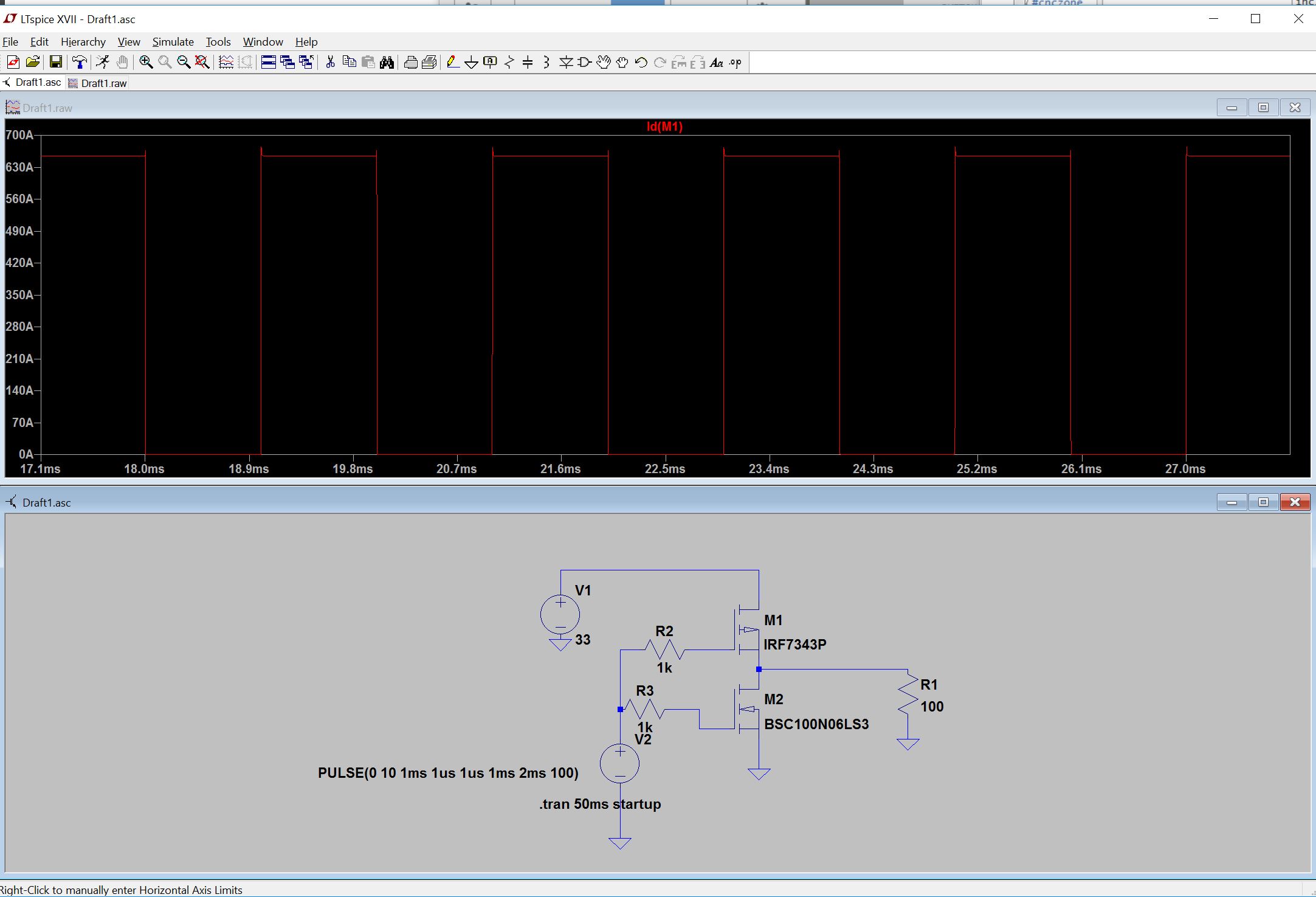This screenshot has width=1316, height=897.
Task: Click the SPICE directive .op icon
Action: 736,62
